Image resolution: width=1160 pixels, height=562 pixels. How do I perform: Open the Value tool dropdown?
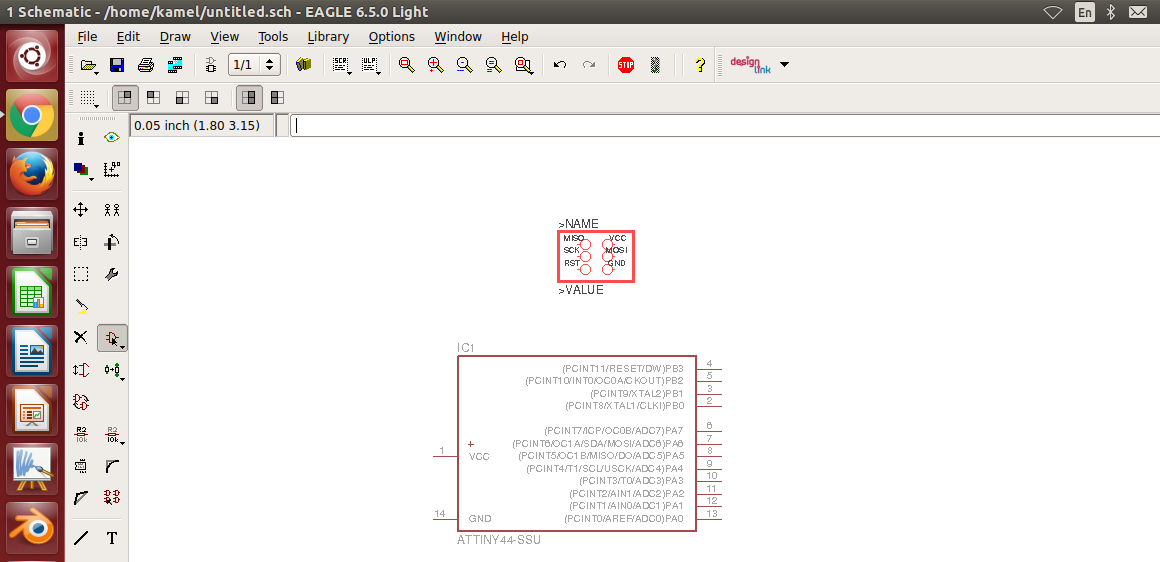pyautogui.click(x=113, y=434)
